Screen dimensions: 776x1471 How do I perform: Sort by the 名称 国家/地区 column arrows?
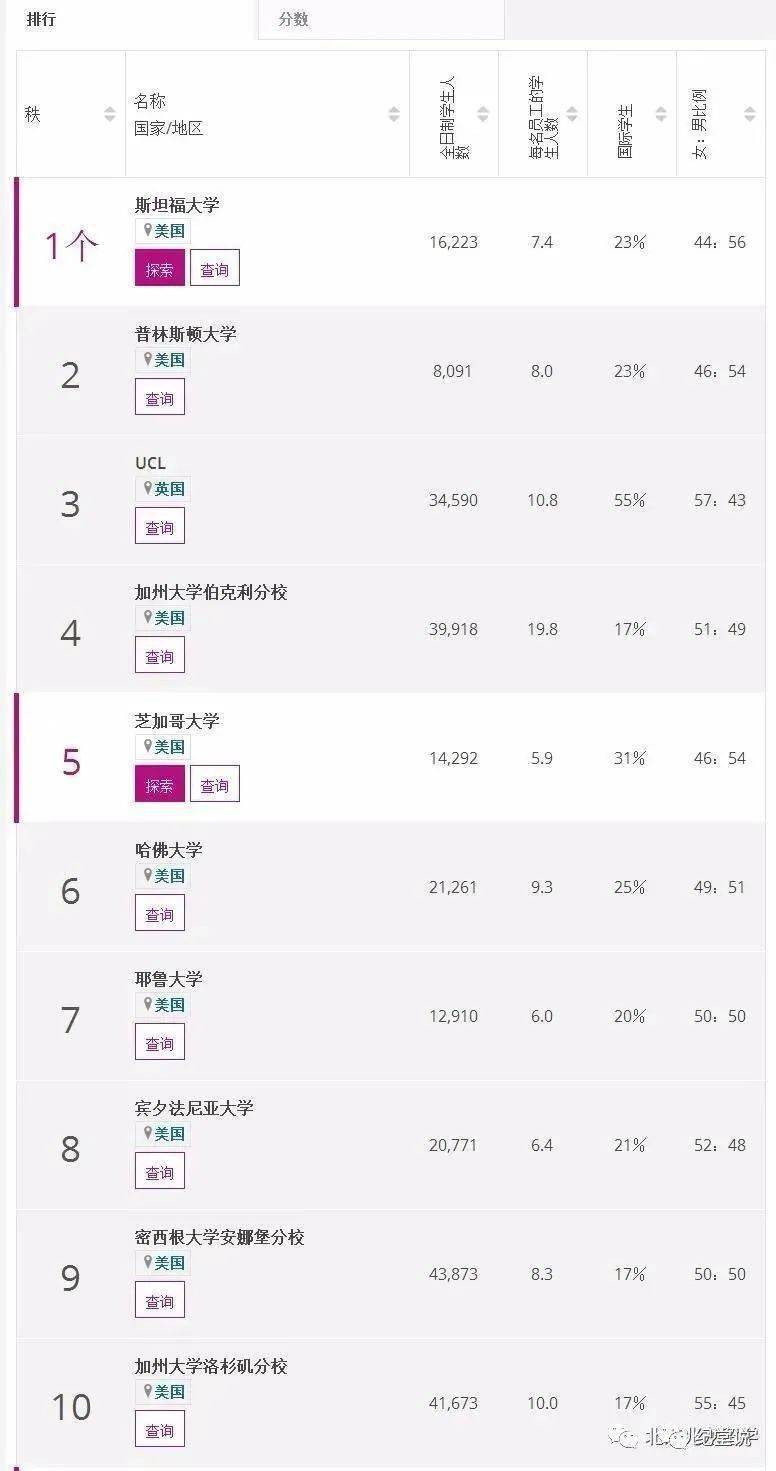click(x=394, y=115)
